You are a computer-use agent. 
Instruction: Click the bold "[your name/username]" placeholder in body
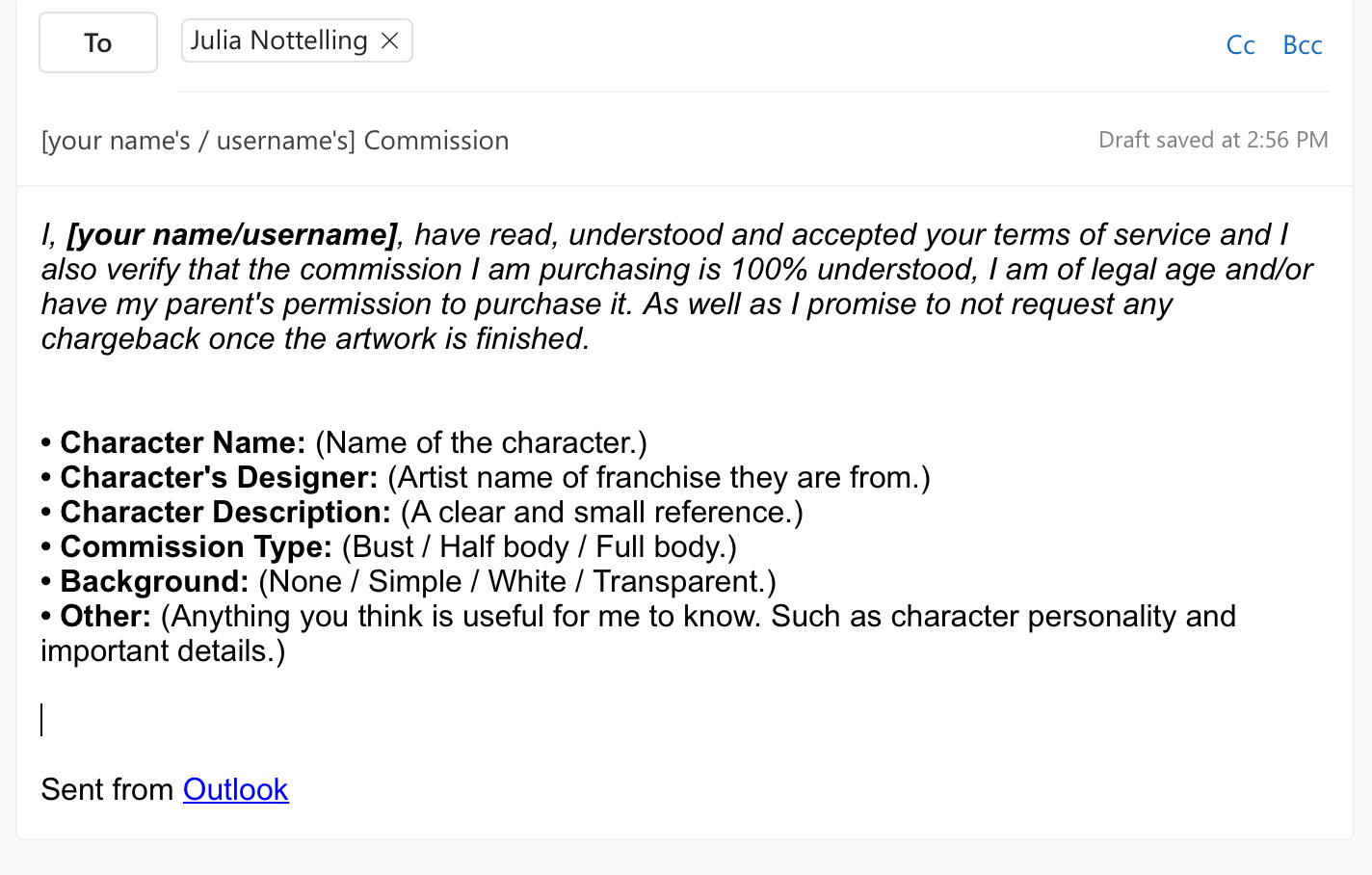(x=231, y=235)
